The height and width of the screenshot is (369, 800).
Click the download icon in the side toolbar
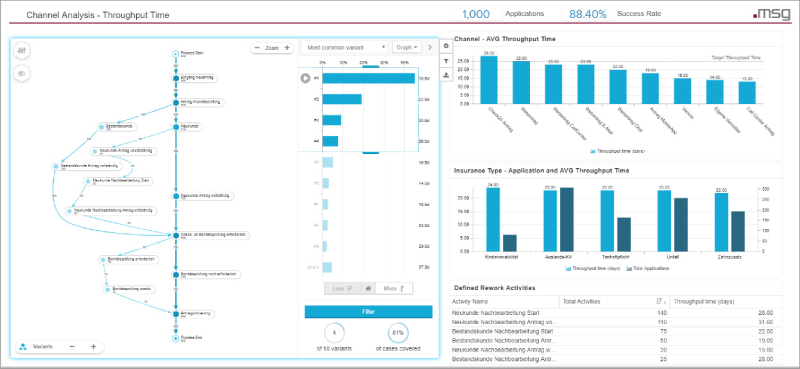(446, 75)
